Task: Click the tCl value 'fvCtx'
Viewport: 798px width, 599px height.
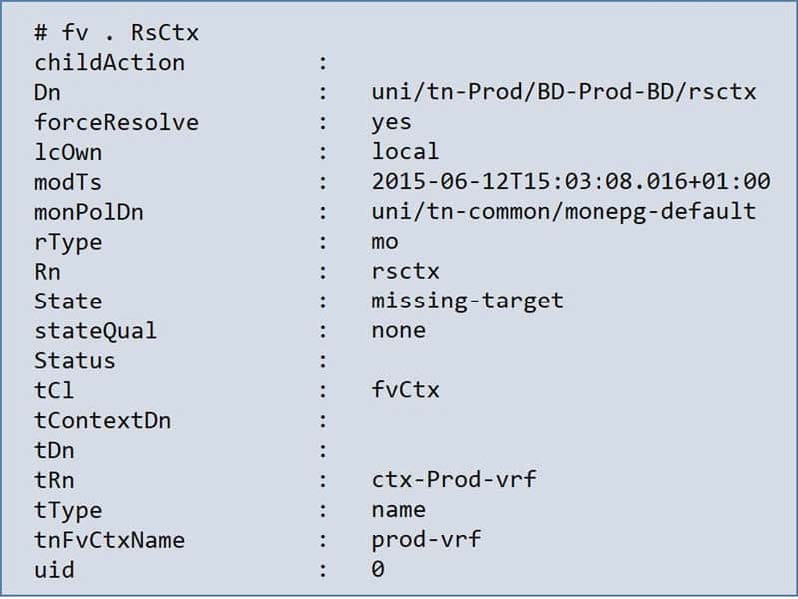Action: pos(405,390)
